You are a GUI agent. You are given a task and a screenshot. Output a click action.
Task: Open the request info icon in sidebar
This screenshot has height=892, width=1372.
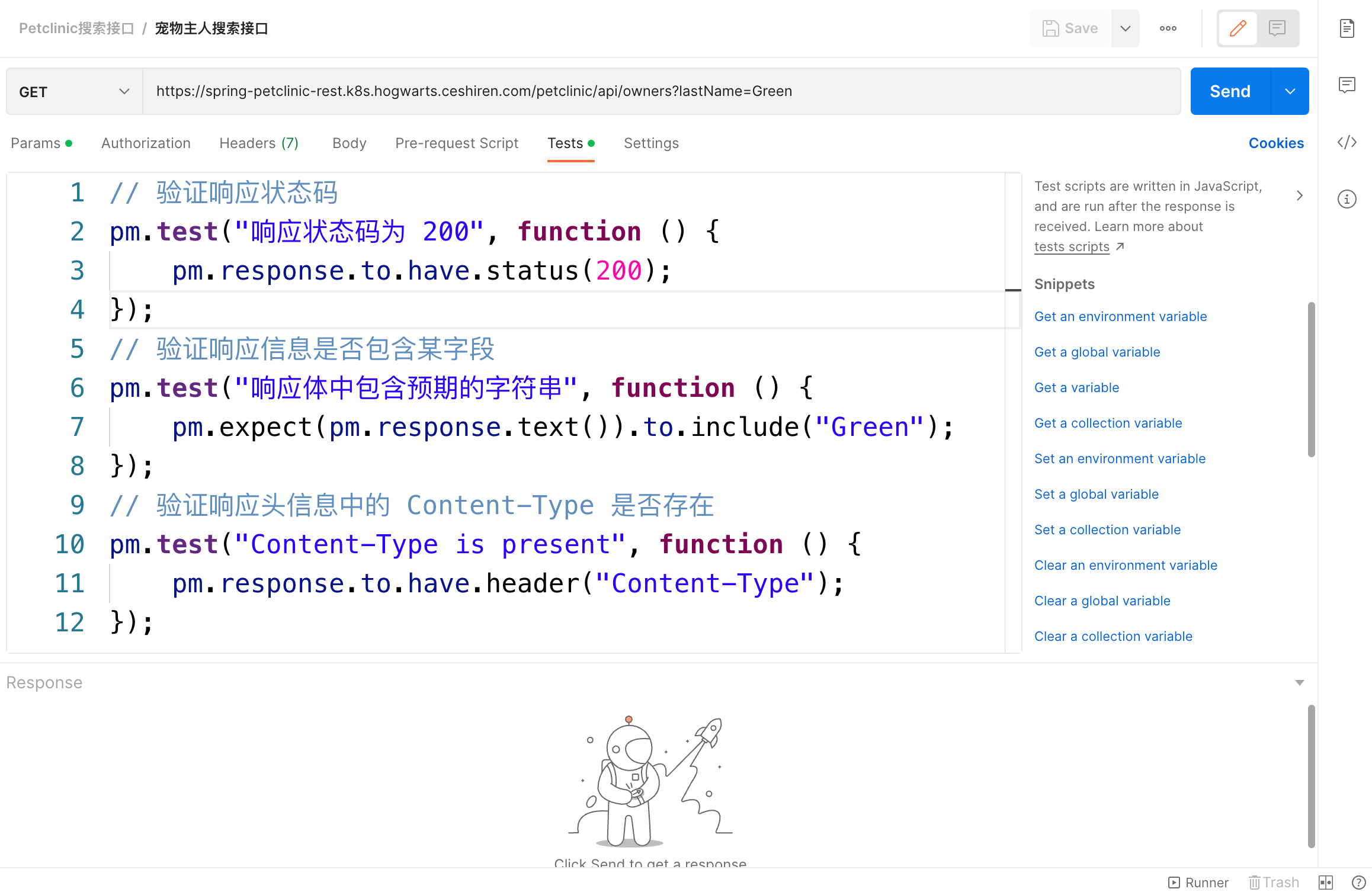tap(1347, 199)
